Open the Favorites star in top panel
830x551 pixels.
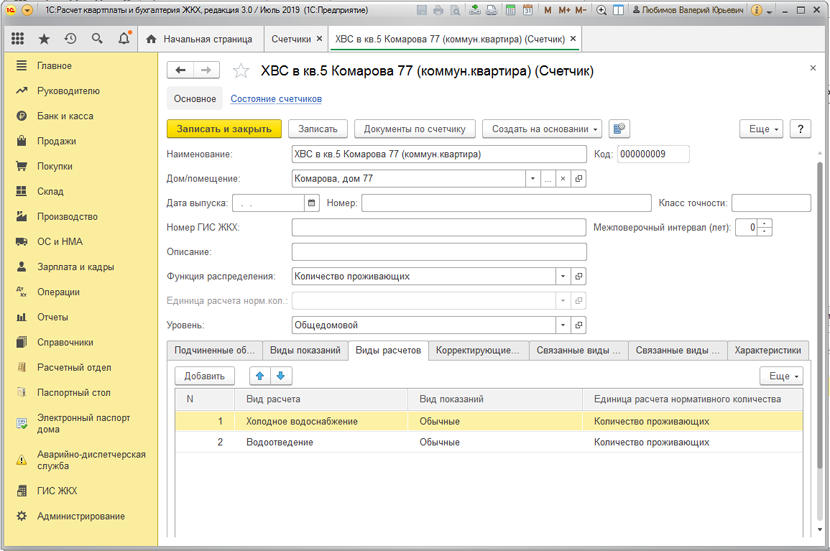pos(44,39)
